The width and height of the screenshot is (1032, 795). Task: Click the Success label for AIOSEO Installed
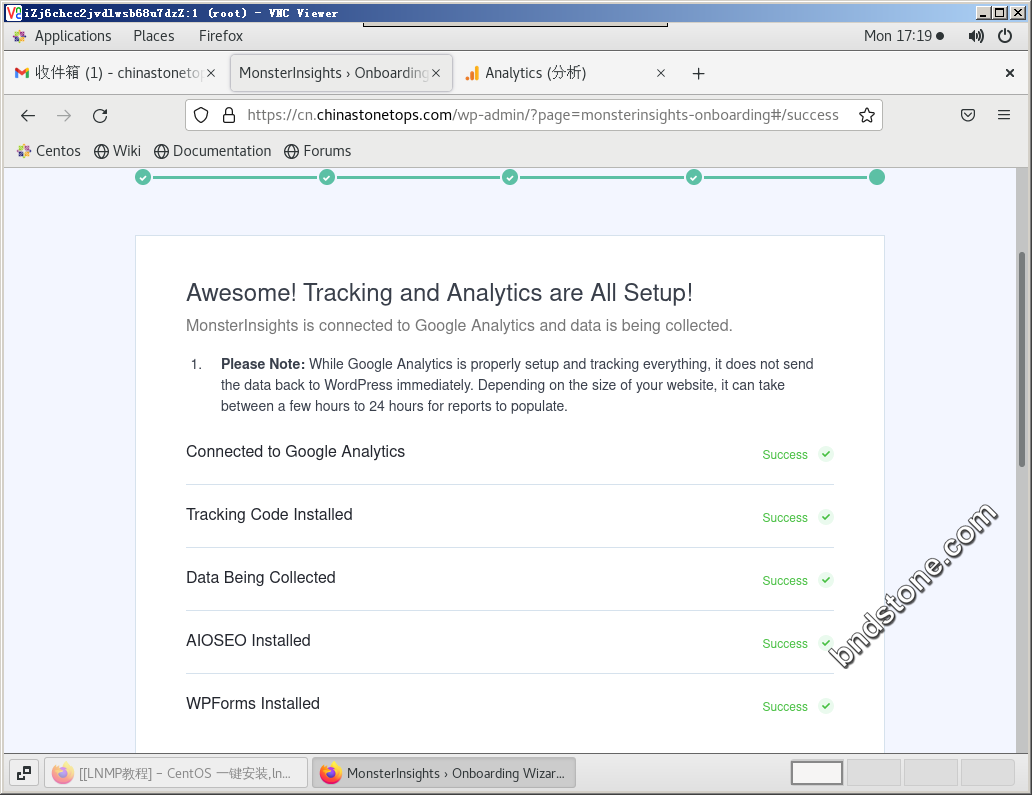785,644
